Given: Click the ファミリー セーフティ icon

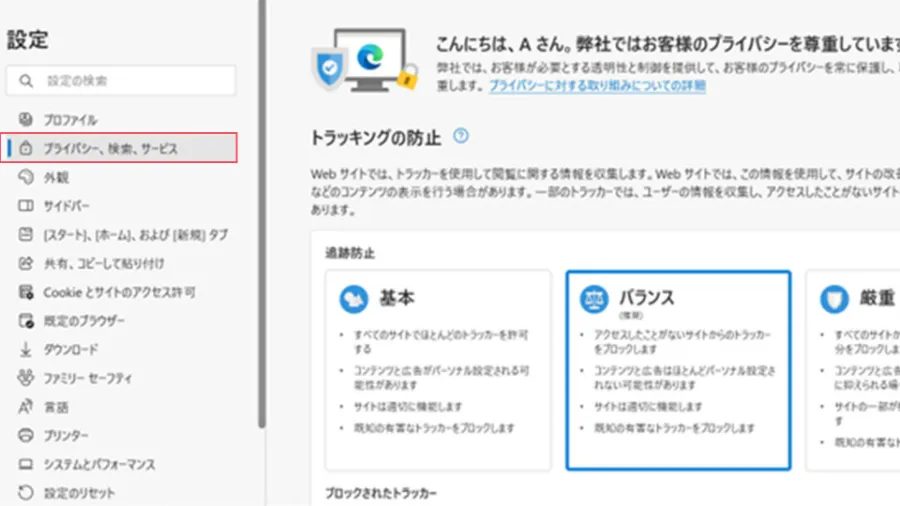Looking at the screenshot, I should 26,378.
